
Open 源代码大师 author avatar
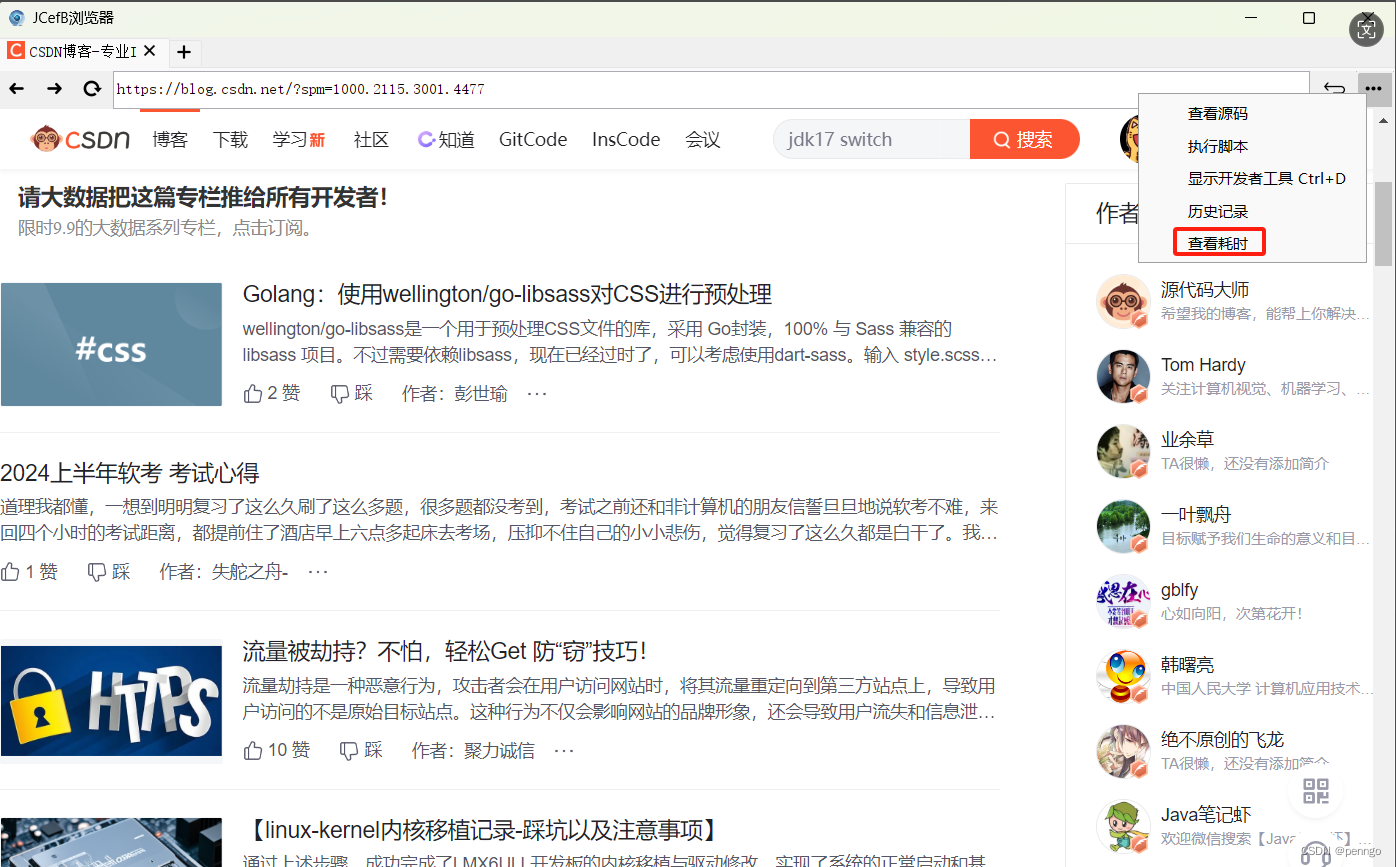tap(1123, 301)
